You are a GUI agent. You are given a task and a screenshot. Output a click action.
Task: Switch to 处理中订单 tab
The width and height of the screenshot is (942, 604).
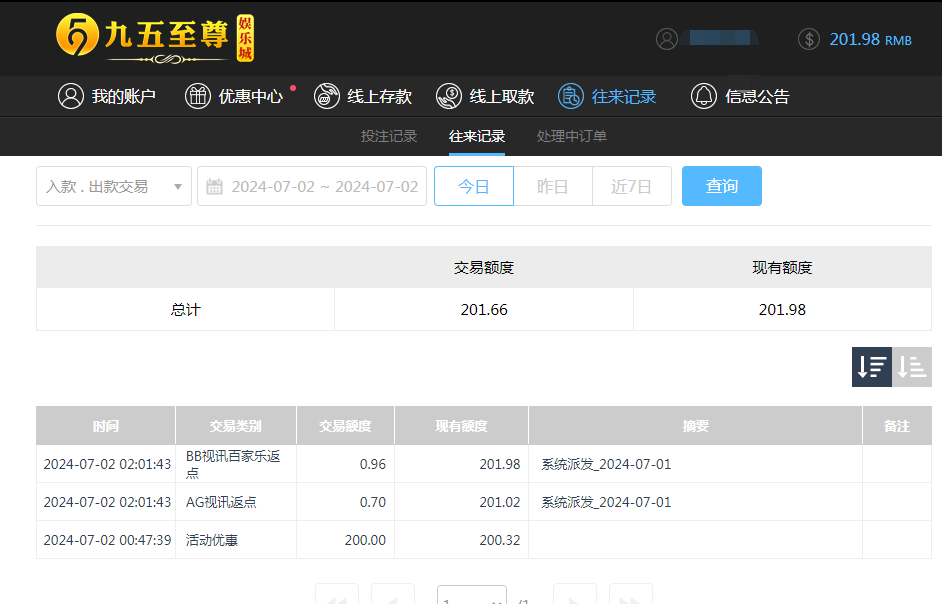click(x=572, y=136)
